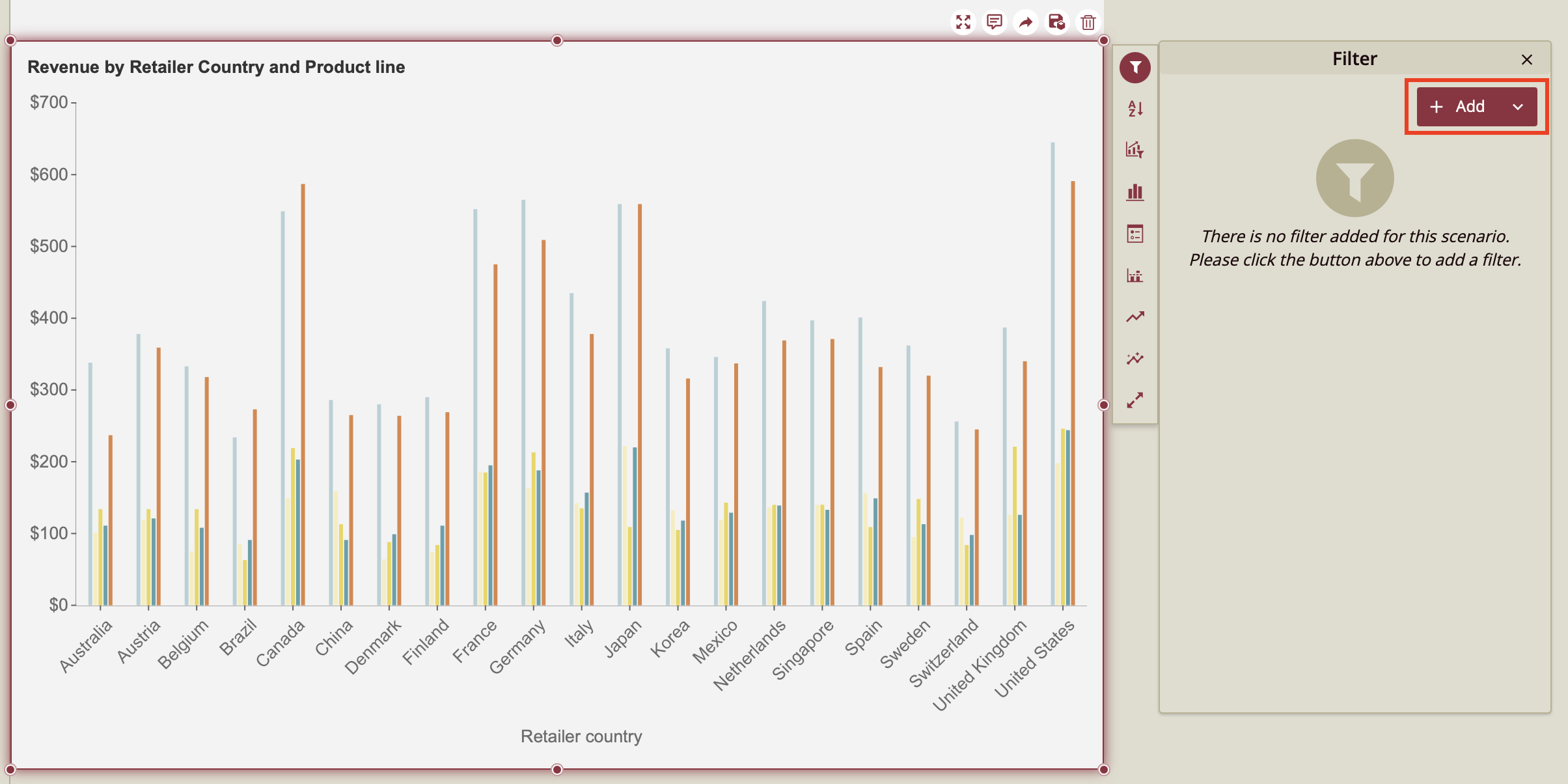This screenshot has height=784, width=1568.
Task: Select the orange bar for Canada
Action: tap(303, 395)
